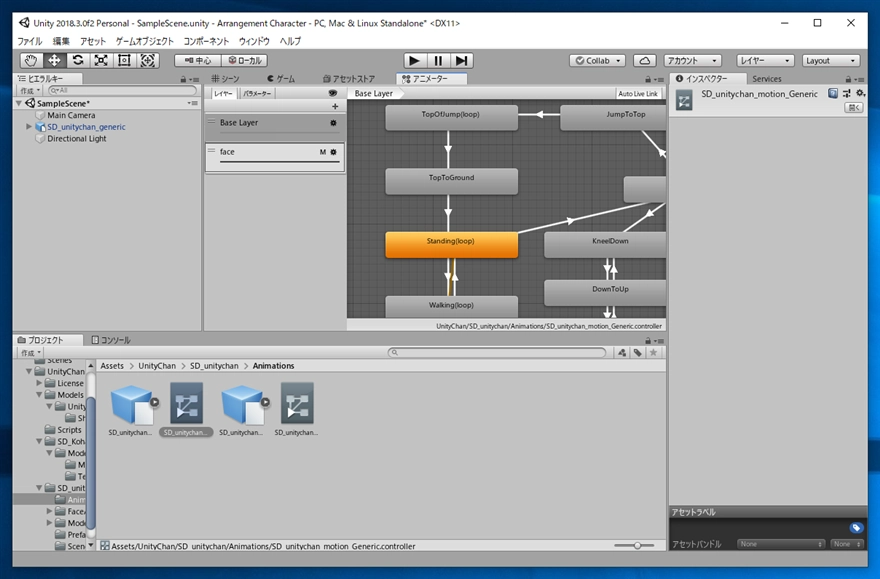Switch to the シーン tab
The image size is (880, 579).
tap(226, 79)
